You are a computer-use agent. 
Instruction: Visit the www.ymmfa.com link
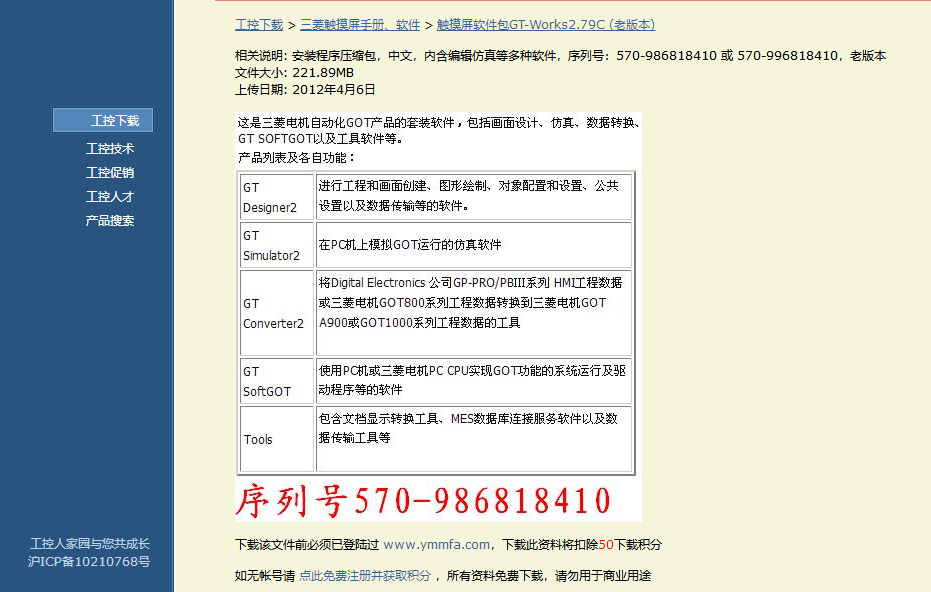click(x=436, y=545)
